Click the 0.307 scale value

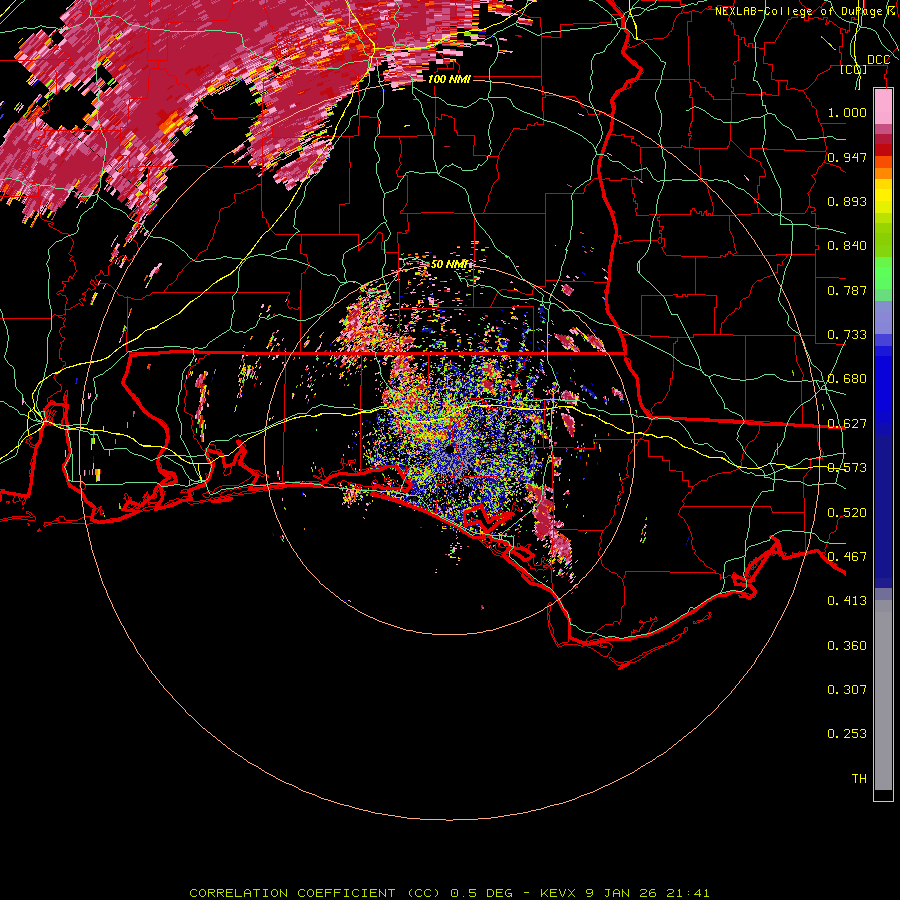click(847, 690)
